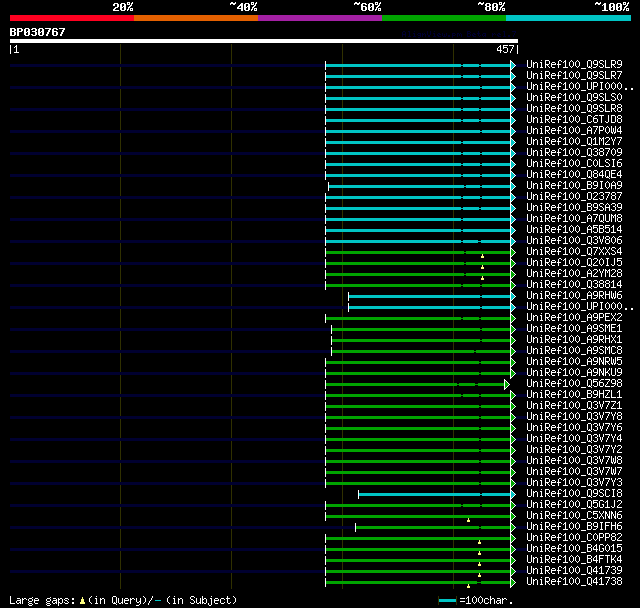Click the red 20% identity legend segment

(x=72, y=18)
